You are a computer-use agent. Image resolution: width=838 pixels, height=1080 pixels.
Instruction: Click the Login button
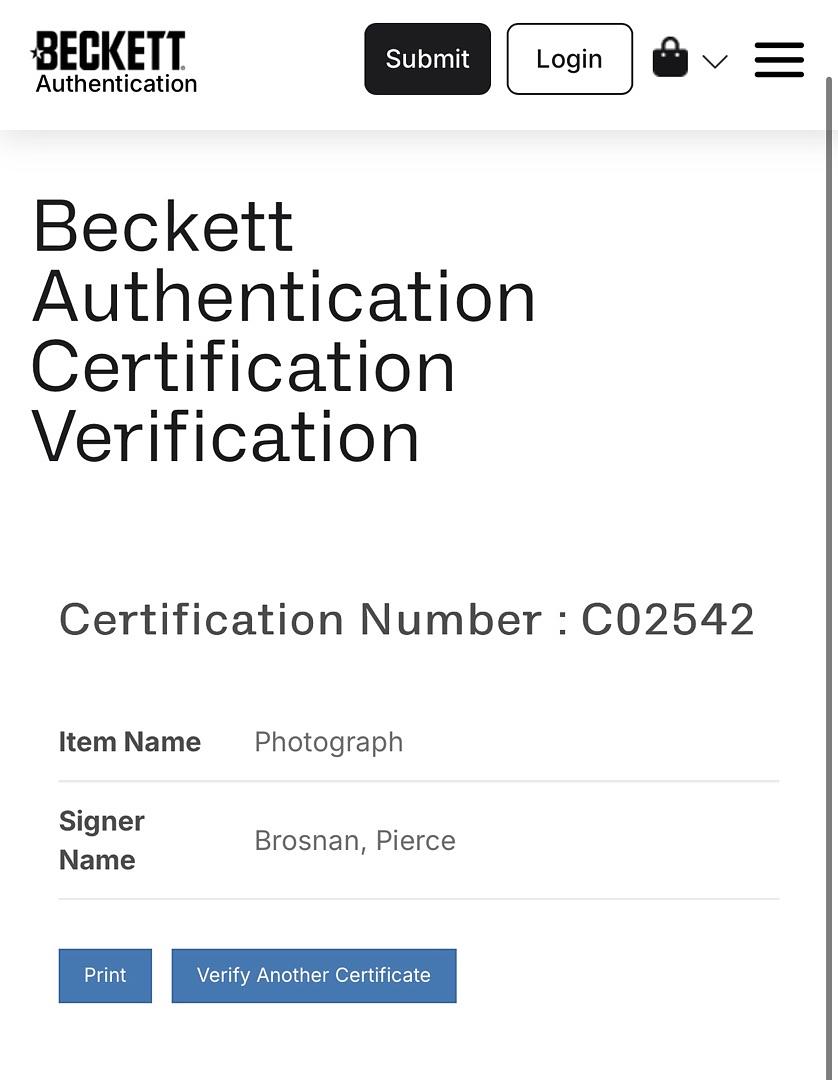(569, 59)
